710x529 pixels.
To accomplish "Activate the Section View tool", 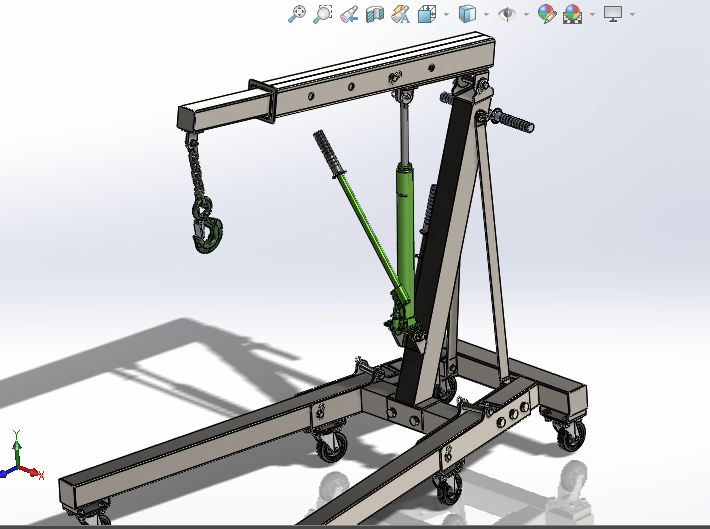I will tap(375, 14).
